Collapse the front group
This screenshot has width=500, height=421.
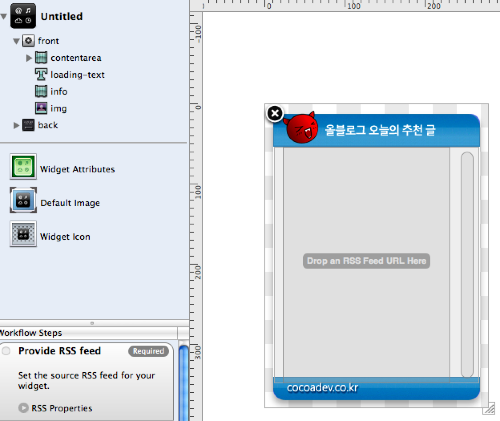click(x=16, y=41)
